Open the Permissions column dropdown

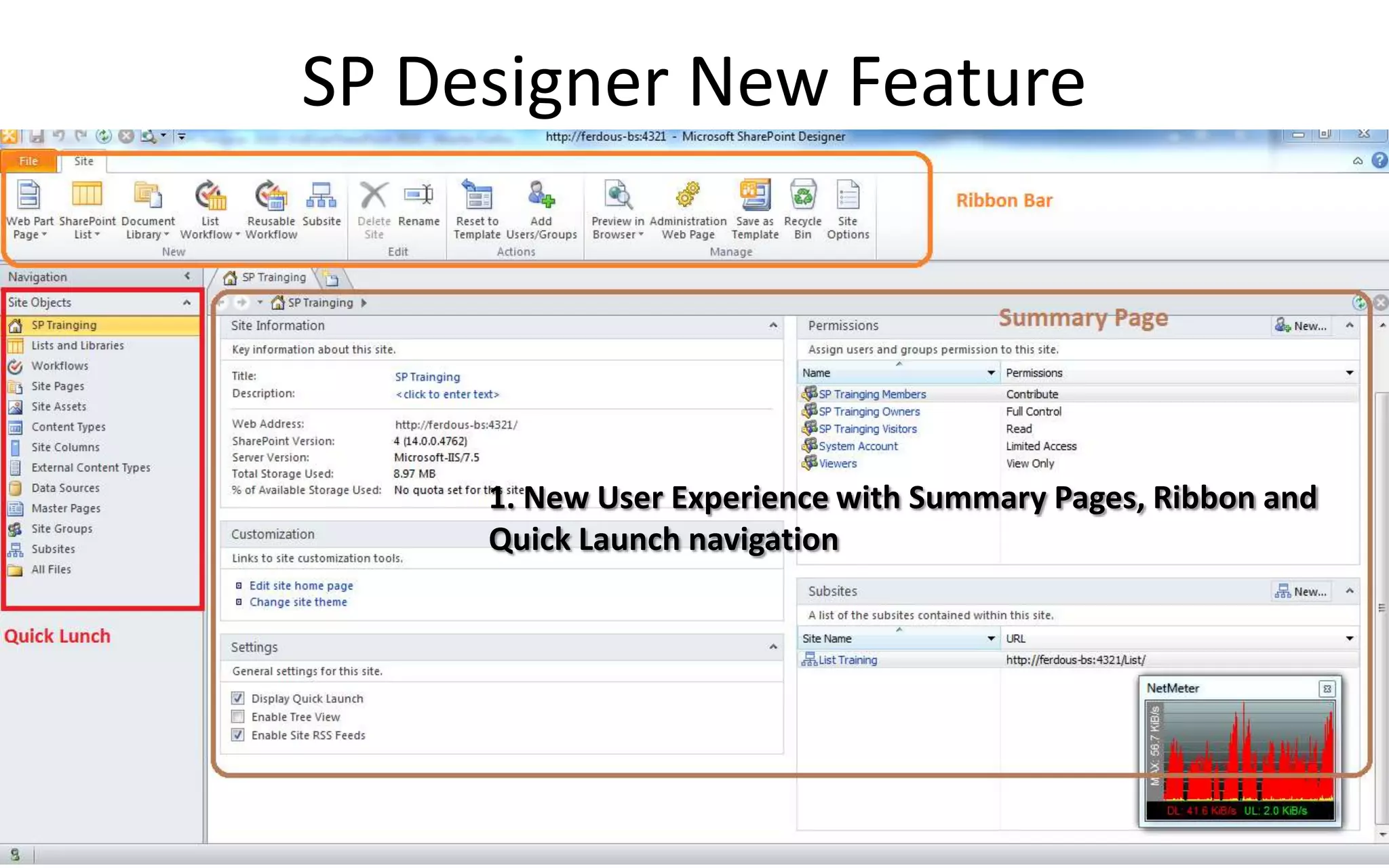[x=1350, y=373]
